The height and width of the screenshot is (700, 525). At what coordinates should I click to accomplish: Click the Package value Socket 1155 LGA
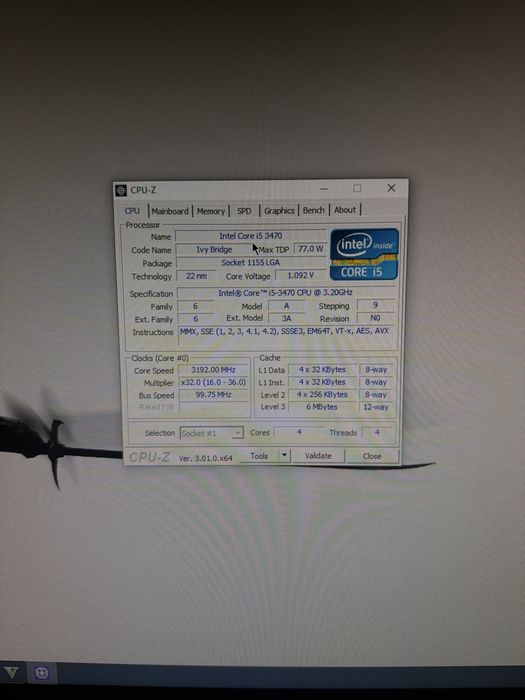250,262
